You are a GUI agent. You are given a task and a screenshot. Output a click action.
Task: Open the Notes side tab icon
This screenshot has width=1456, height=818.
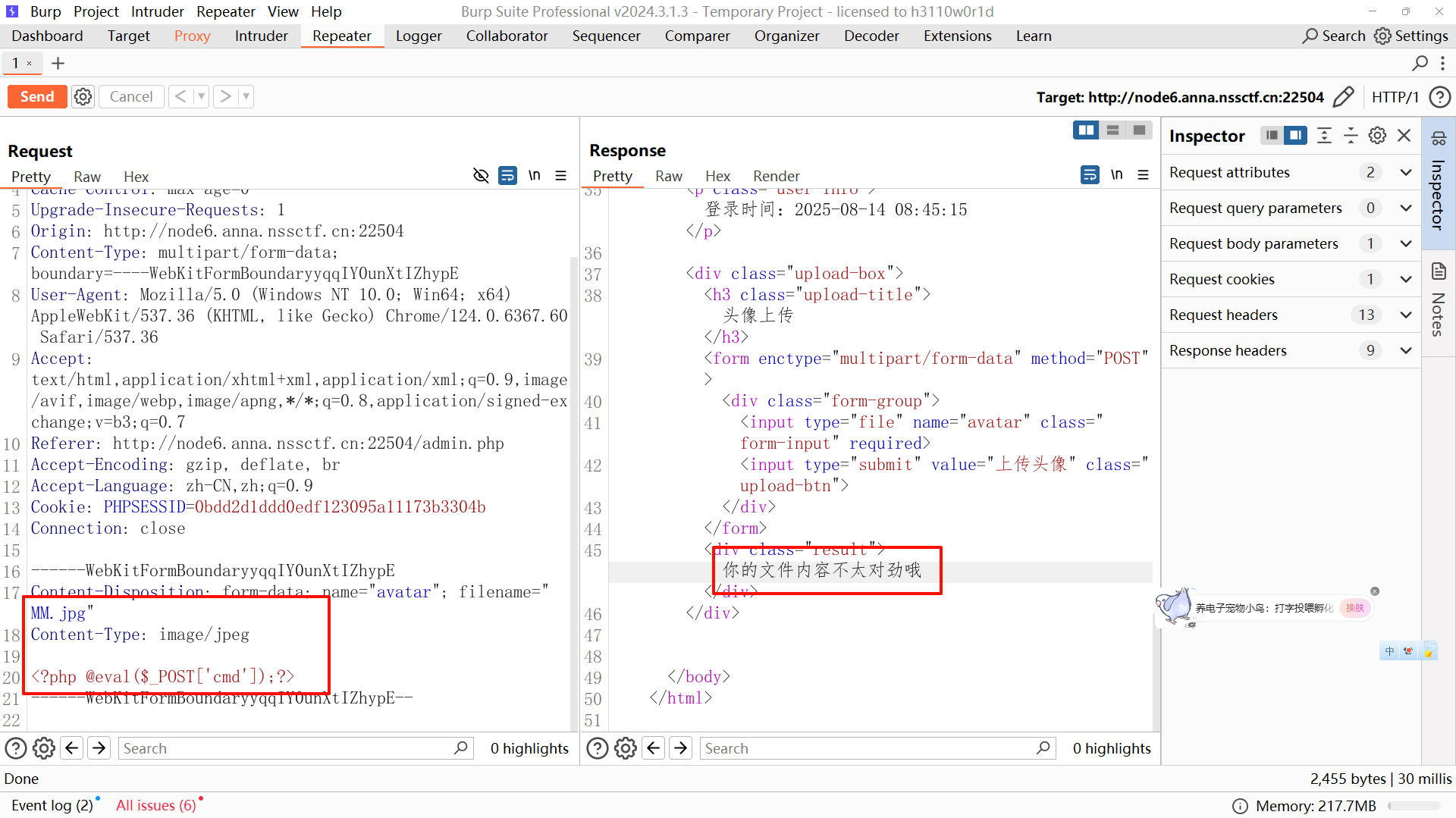pos(1439,271)
